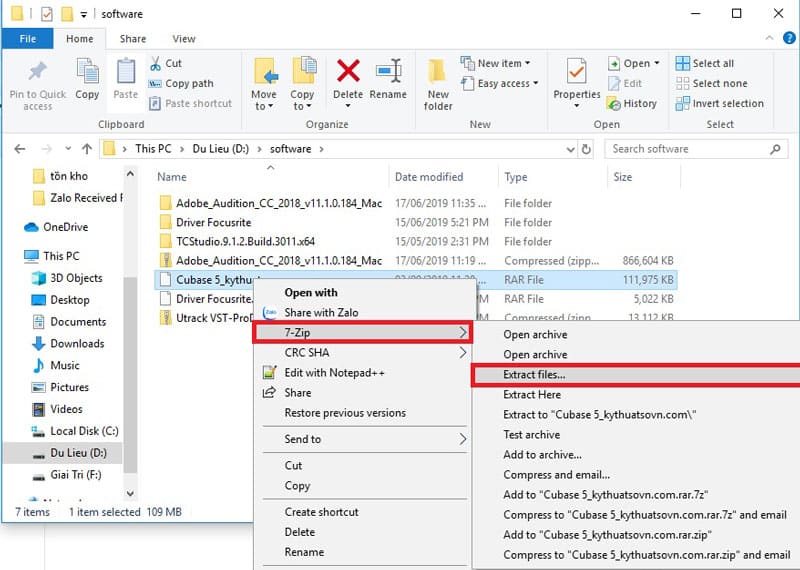This screenshot has width=800, height=570.
Task: Click the Properties icon
Action: [577, 71]
